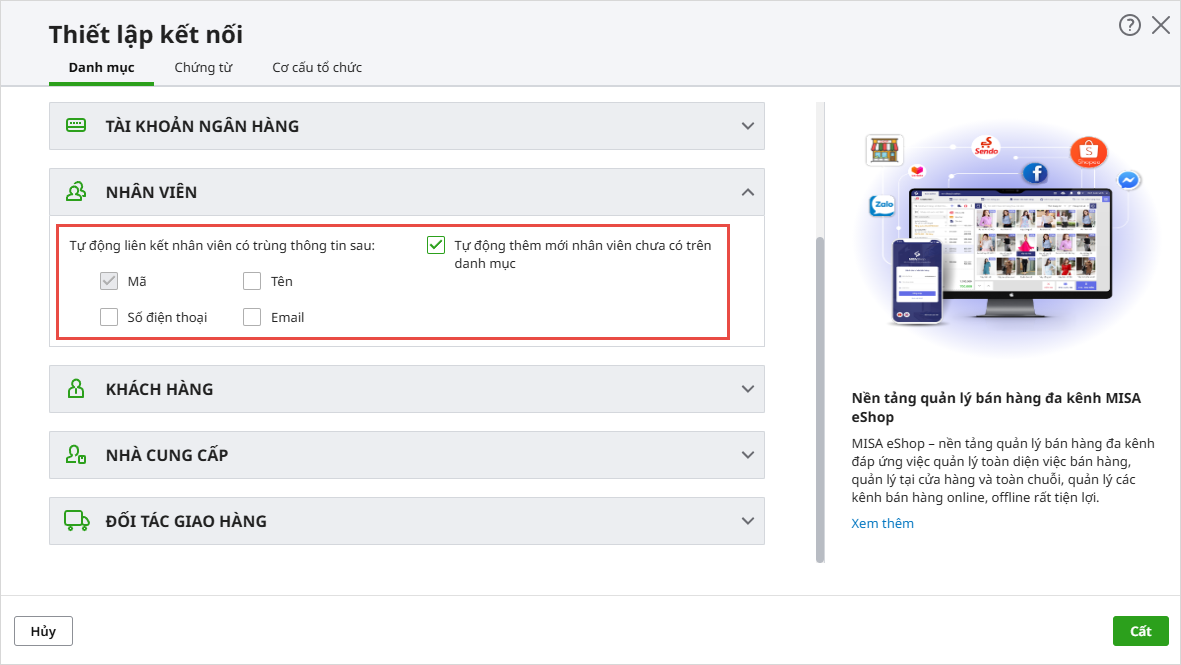Collapse the Nhân viên section chevron
The height and width of the screenshot is (665, 1181).
tap(747, 192)
